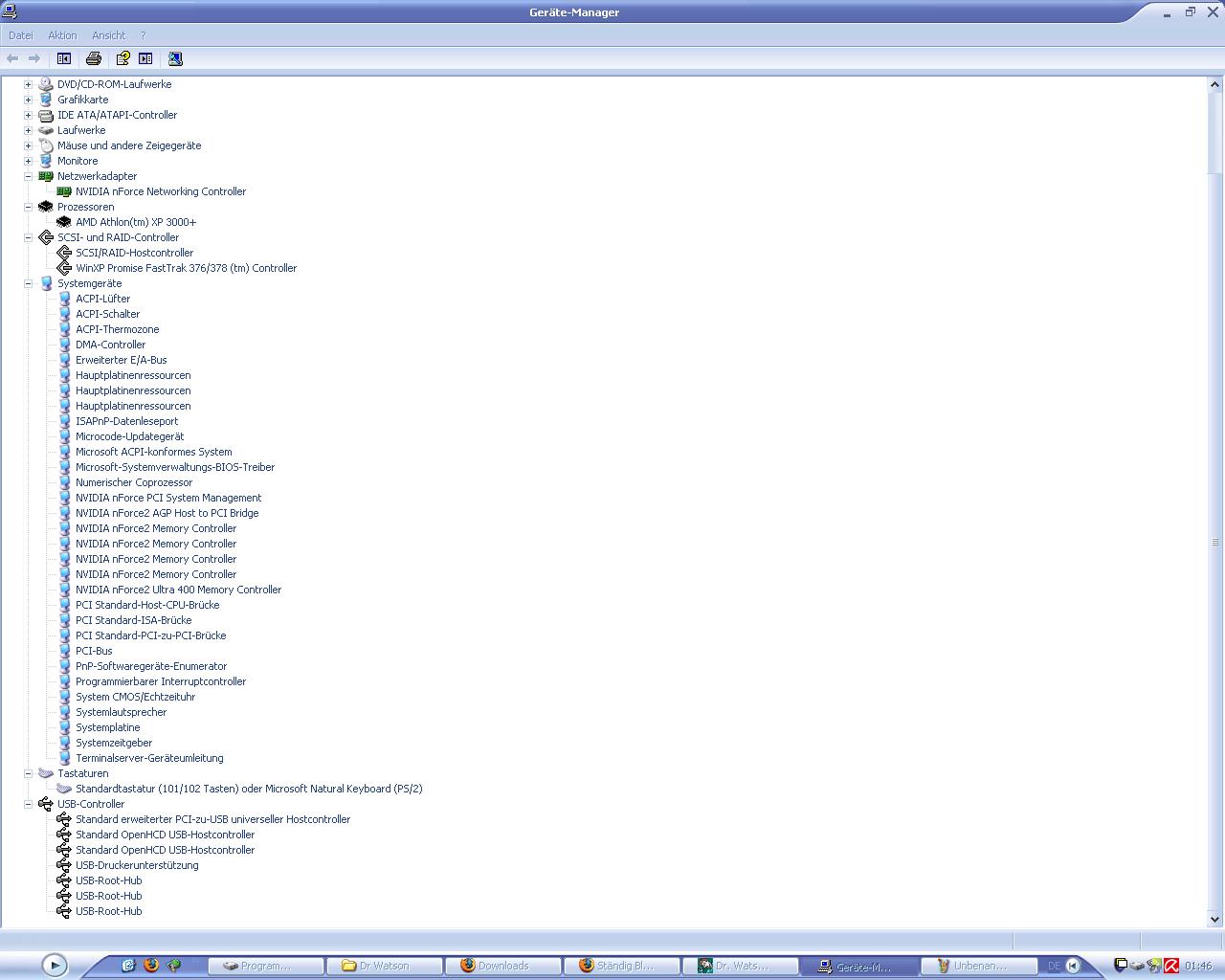Select Standard erweiterter PCI-zu-USB universeller Hostcontroller
This screenshot has width=1225, height=980.
[212, 819]
